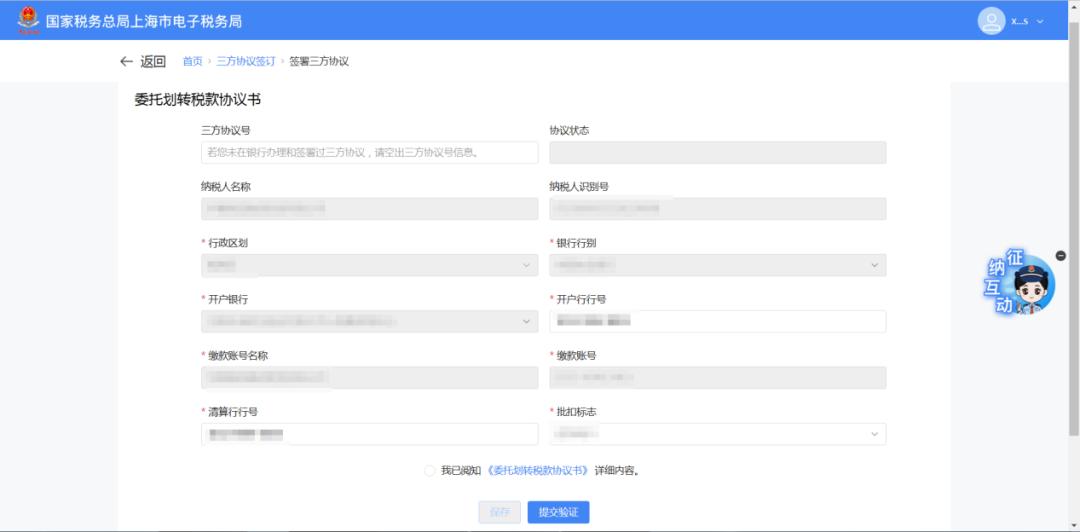Go to 首页 breadcrumb
Image resolution: width=1080 pixels, height=532 pixels.
[192, 62]
